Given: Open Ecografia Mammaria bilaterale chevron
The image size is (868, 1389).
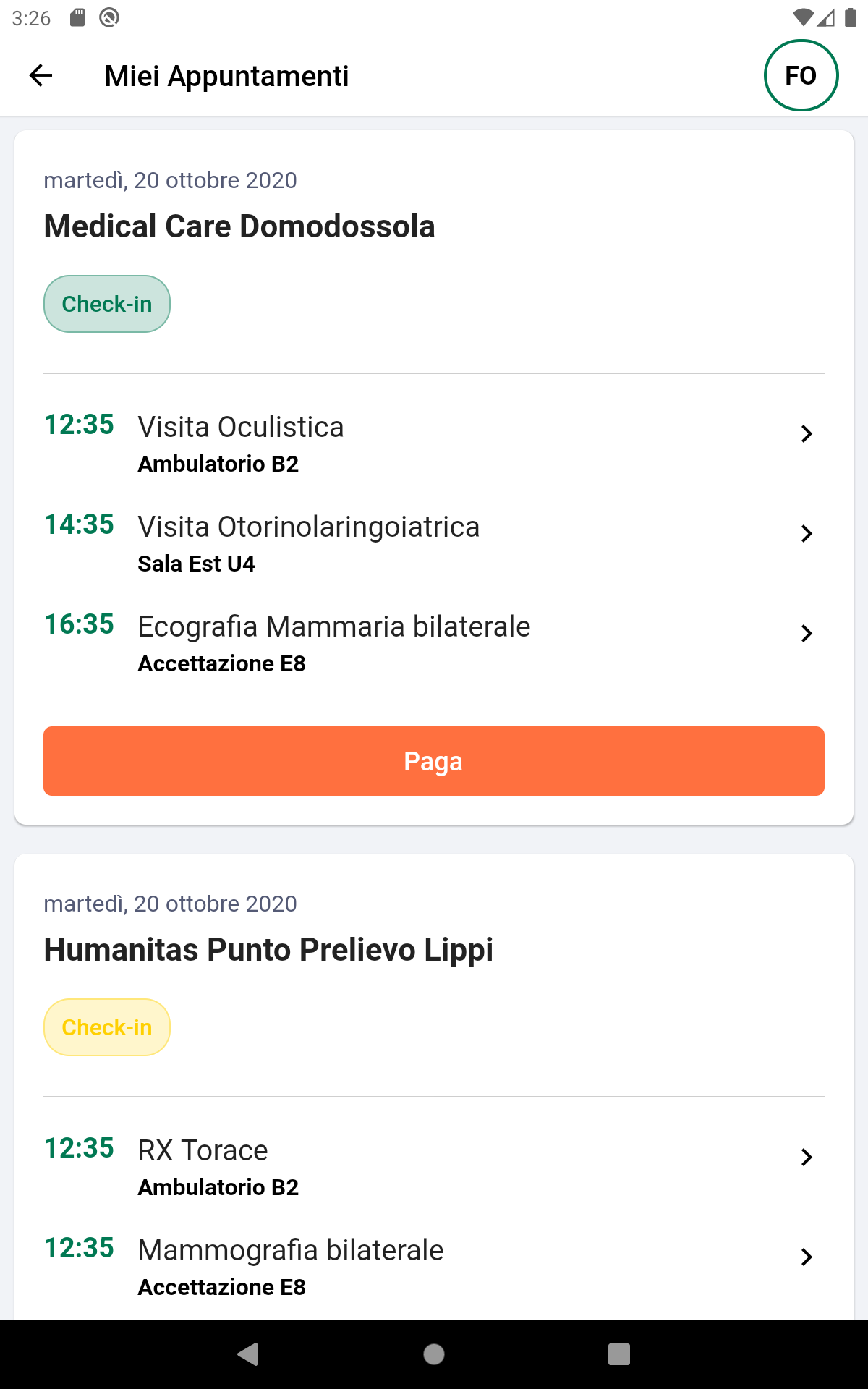Looking at the screenshot, I should coord(807,634).
